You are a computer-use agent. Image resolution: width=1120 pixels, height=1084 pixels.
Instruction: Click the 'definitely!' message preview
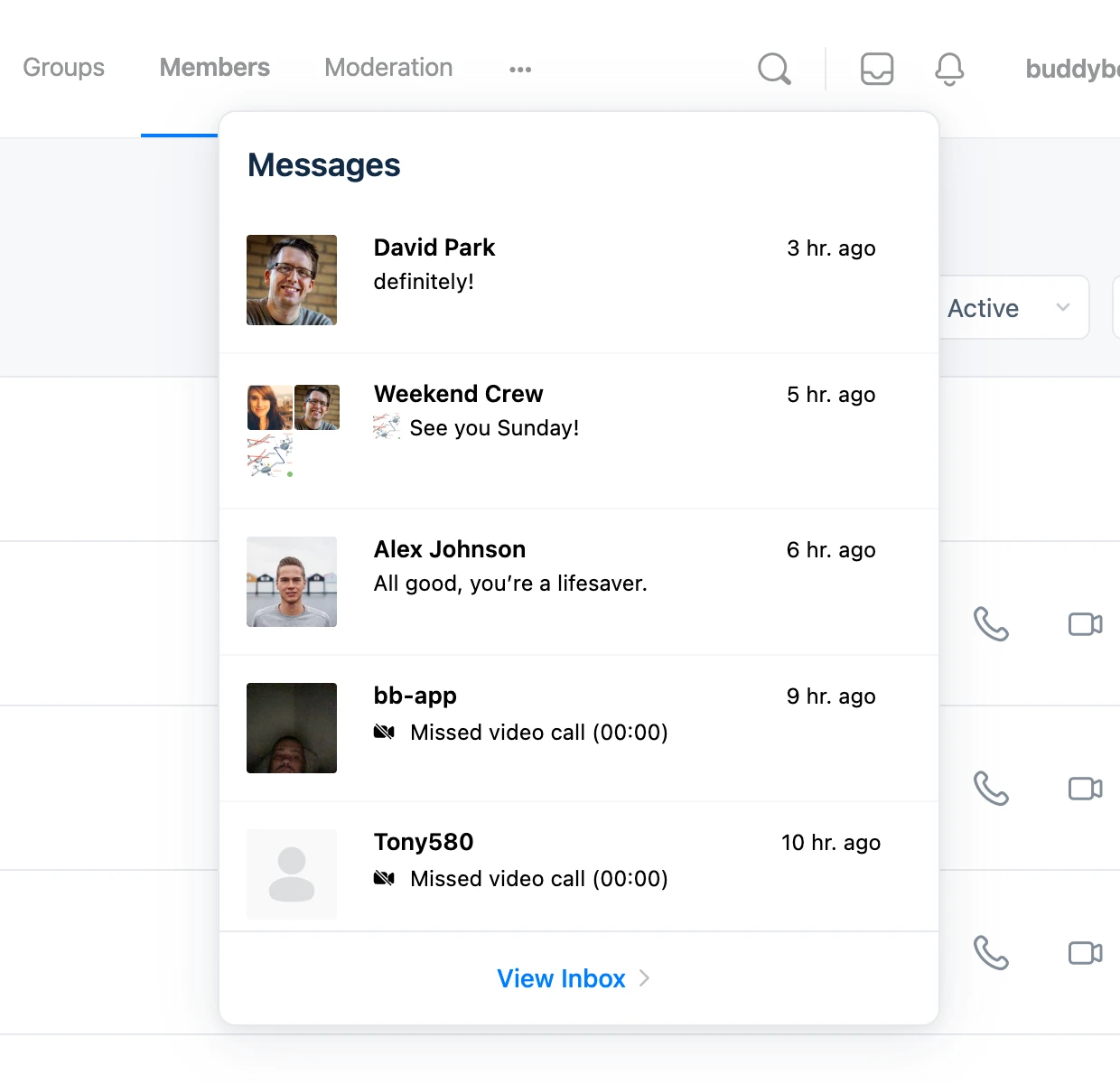coord(424,282)
